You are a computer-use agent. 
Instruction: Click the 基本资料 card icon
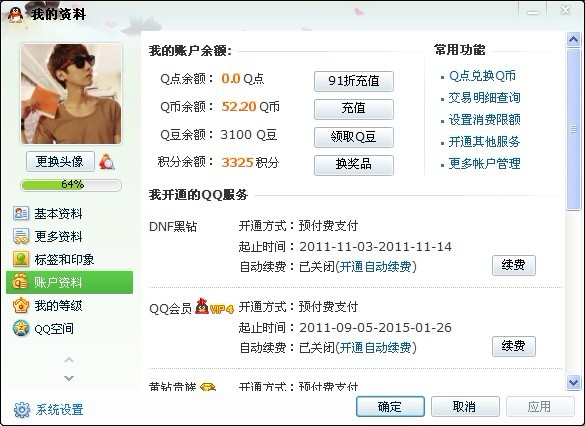click(21, 213)
